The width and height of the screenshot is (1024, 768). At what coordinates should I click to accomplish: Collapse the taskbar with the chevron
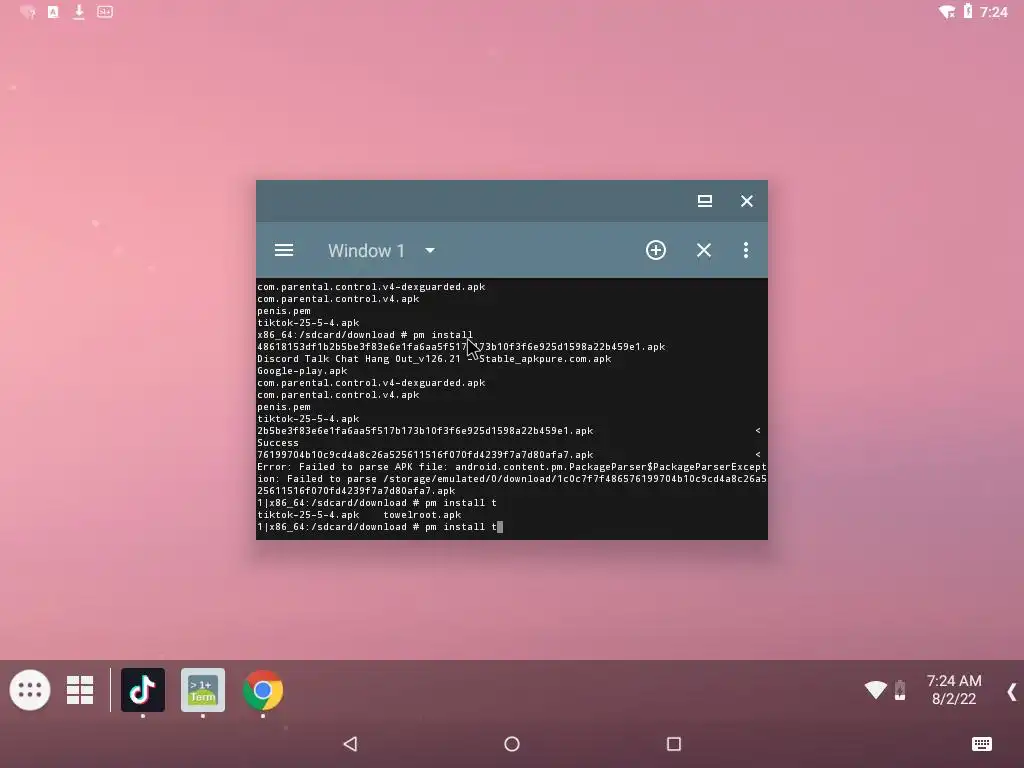1012,692
